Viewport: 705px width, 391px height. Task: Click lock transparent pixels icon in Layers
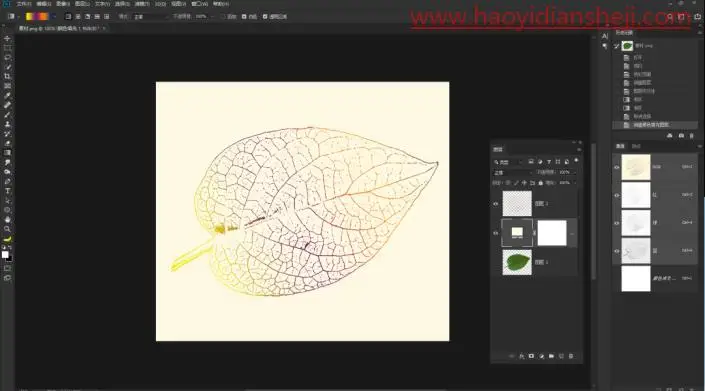click(x=508, y=183)
